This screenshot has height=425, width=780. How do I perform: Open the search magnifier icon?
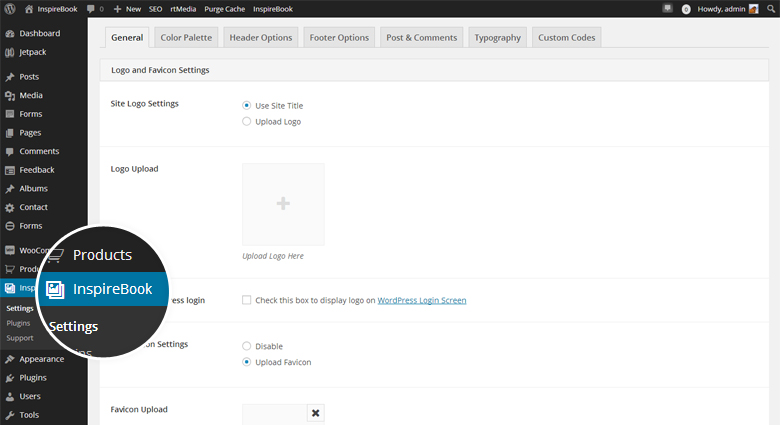click(x=771, y=9)
